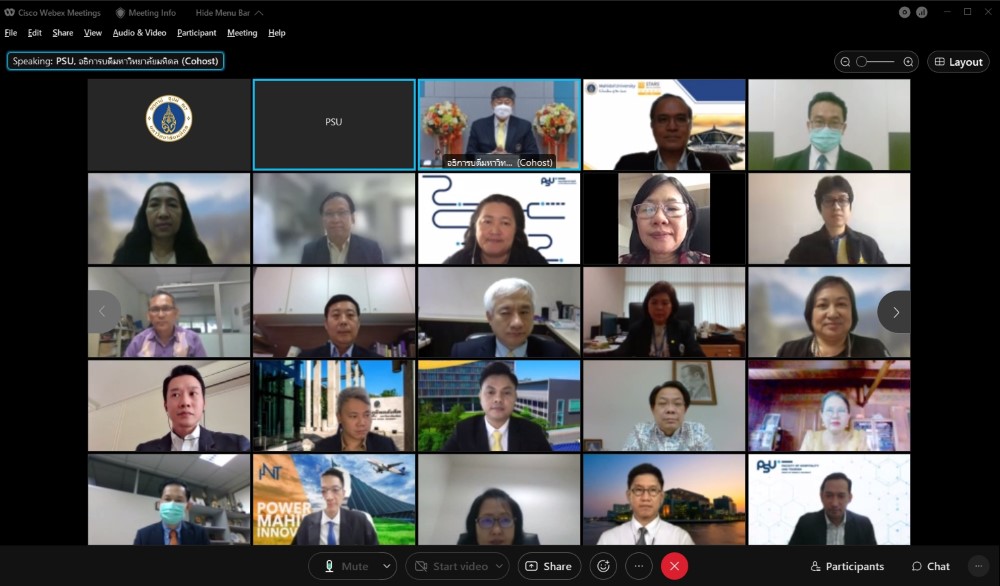Click Start video button
1000x586 pixels.
pyautogui.click(x=450, y=566)
